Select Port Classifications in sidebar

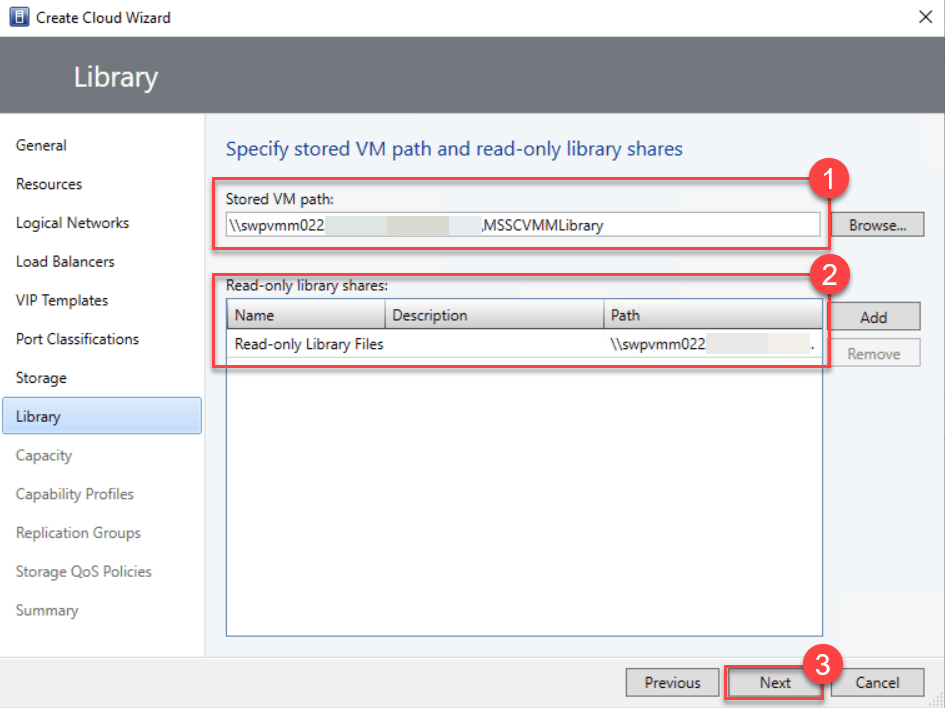click(x=77, y=339)
